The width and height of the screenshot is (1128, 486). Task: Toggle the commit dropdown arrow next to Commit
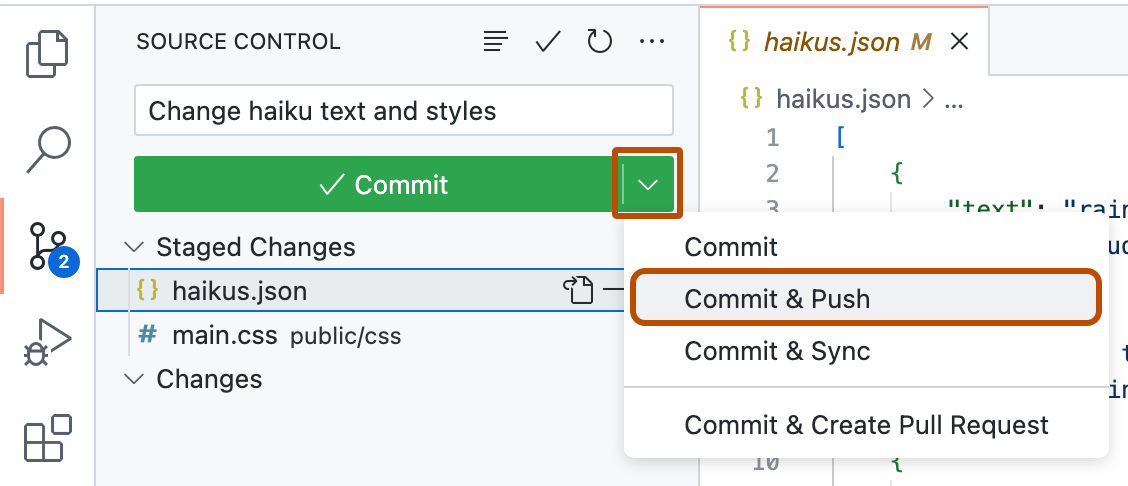[x=648, y=184]
